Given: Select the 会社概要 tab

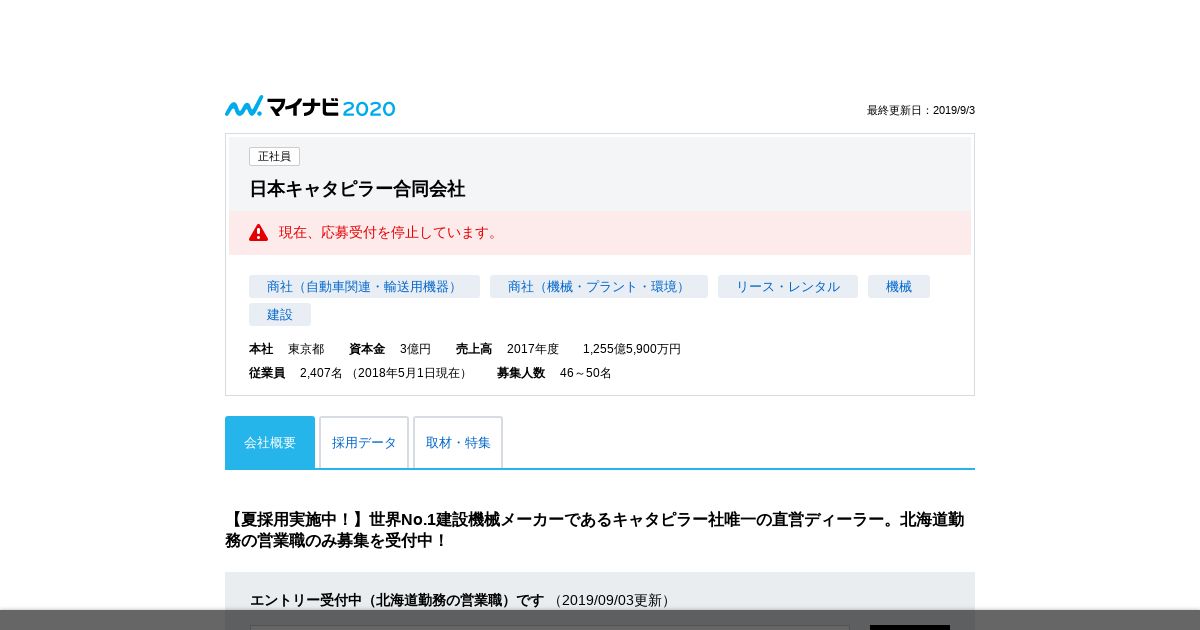Looking at the screenshot, I should tap(270, 442).
